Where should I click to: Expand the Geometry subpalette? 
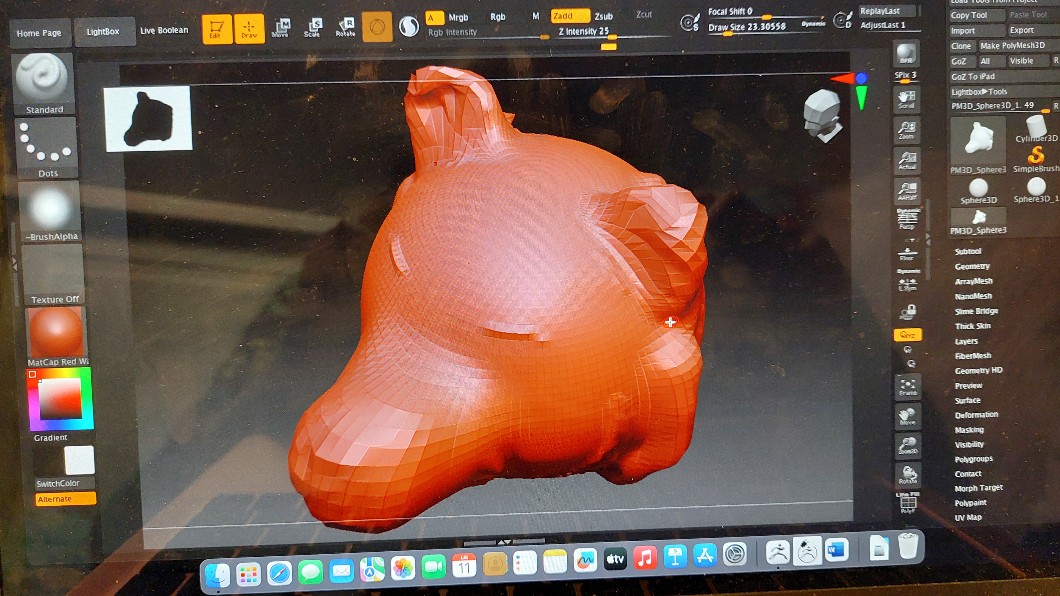[972, 267]
